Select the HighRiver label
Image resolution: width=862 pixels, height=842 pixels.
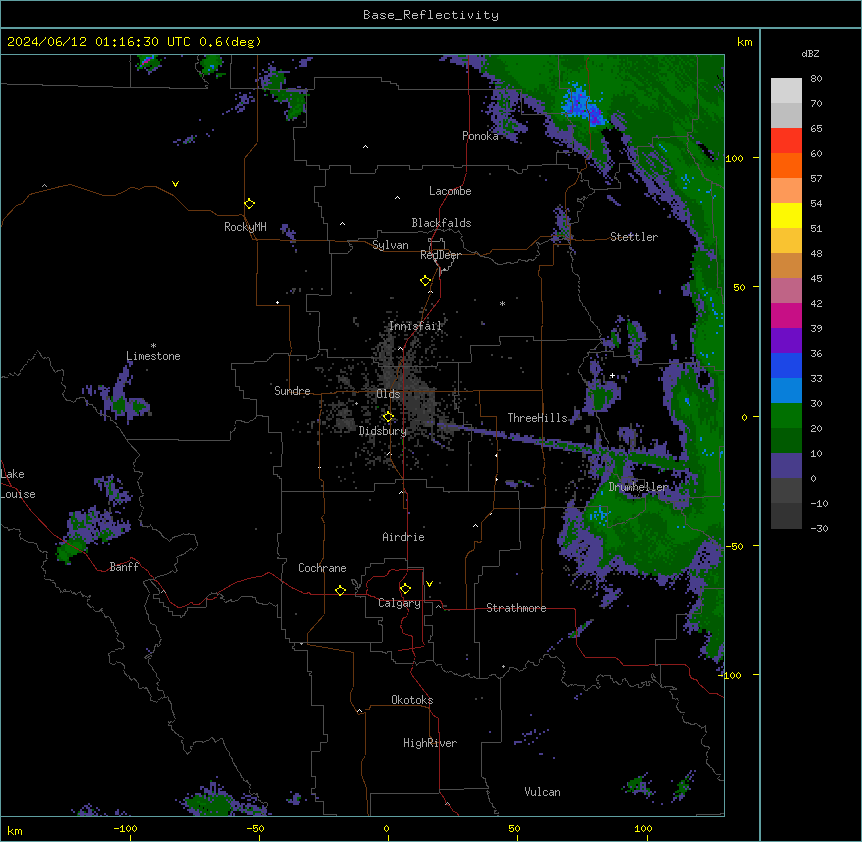(430, 743)
